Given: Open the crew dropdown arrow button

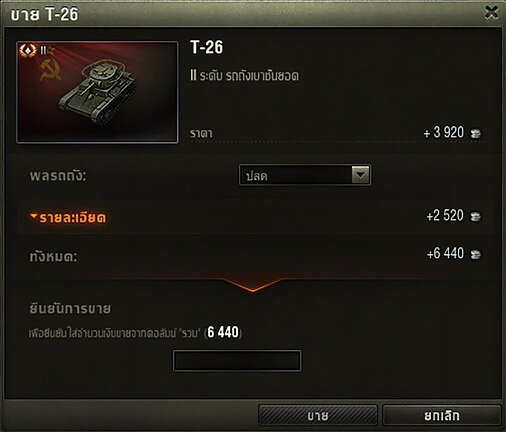Looking at the screenshot, I should pyautogui.click(x=360, y=175).
